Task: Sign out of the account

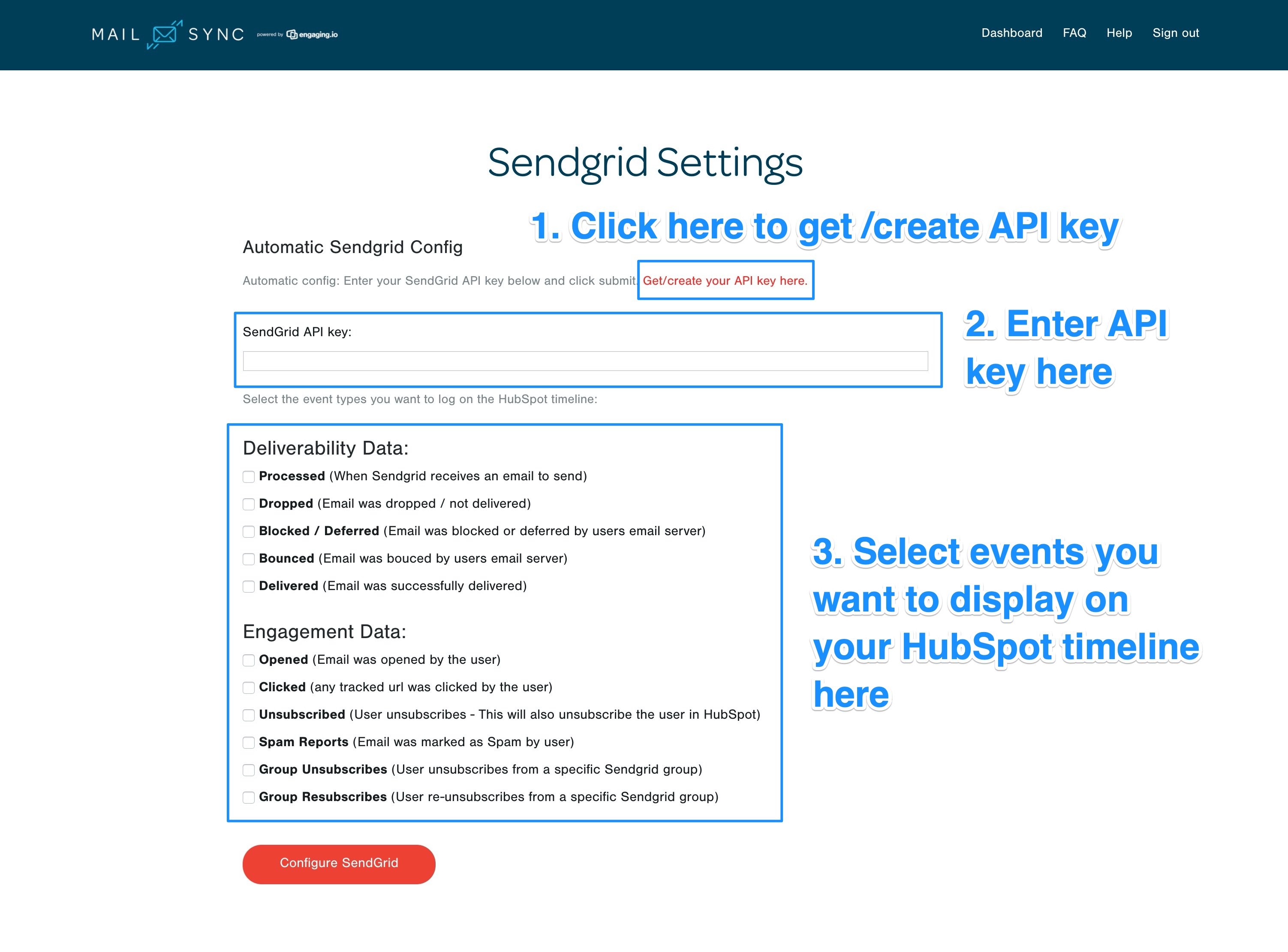Action: tap(1175, 33)
